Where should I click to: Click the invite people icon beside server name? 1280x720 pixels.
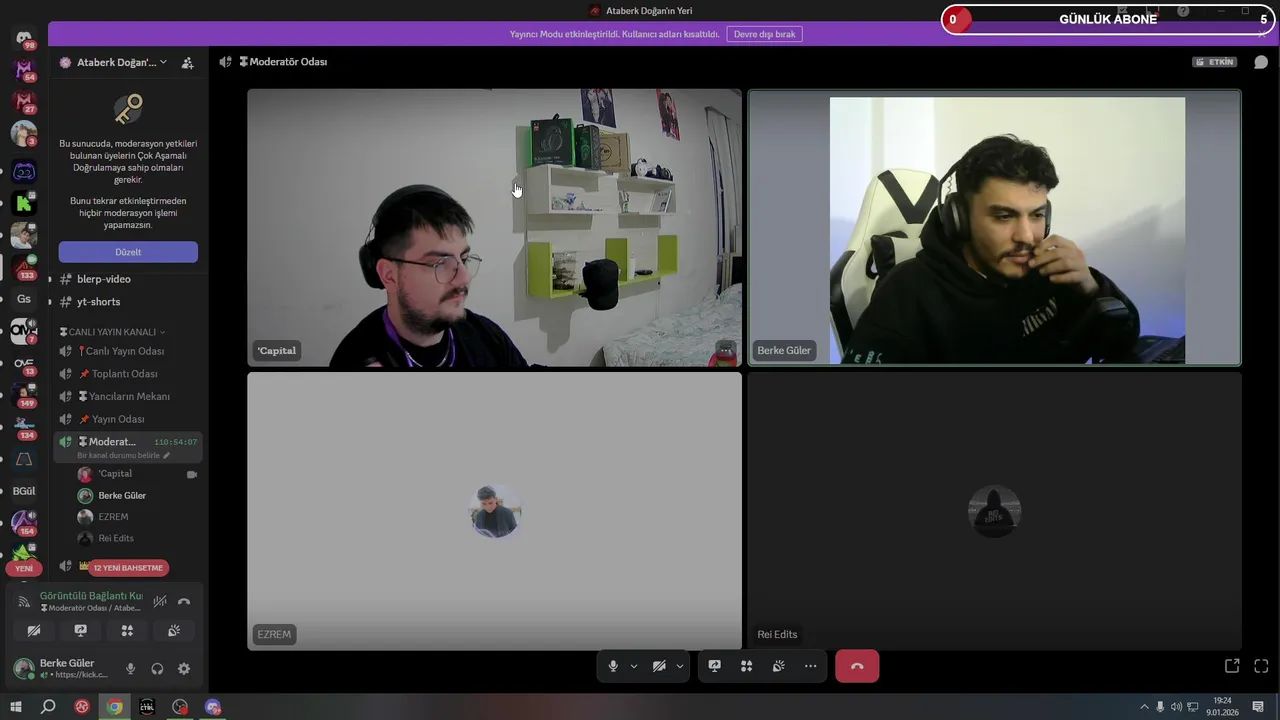tap(187, 62)
